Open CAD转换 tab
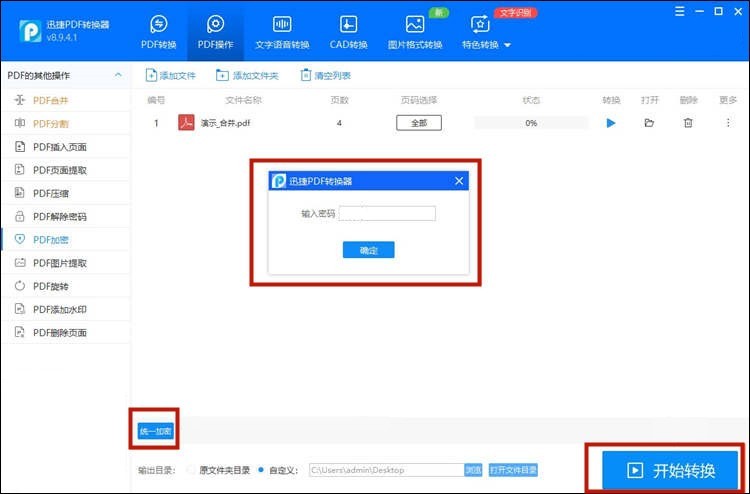 pos(348,32)
